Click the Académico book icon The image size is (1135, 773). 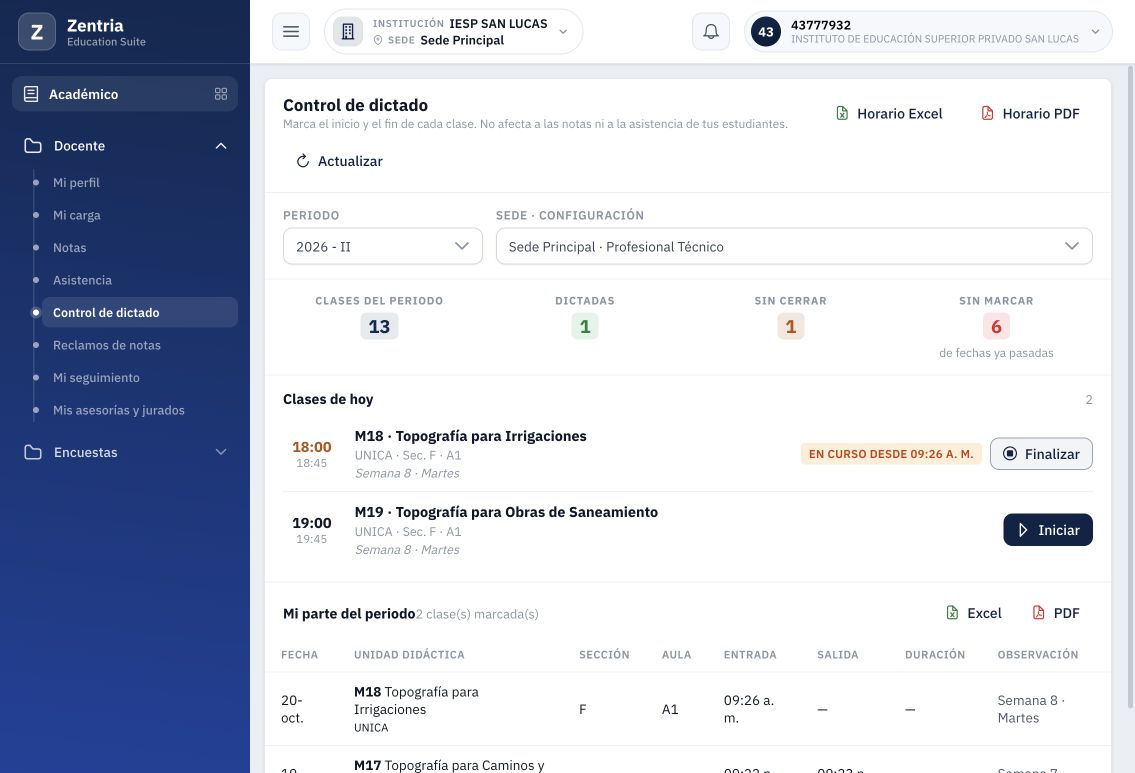point(31,94)
